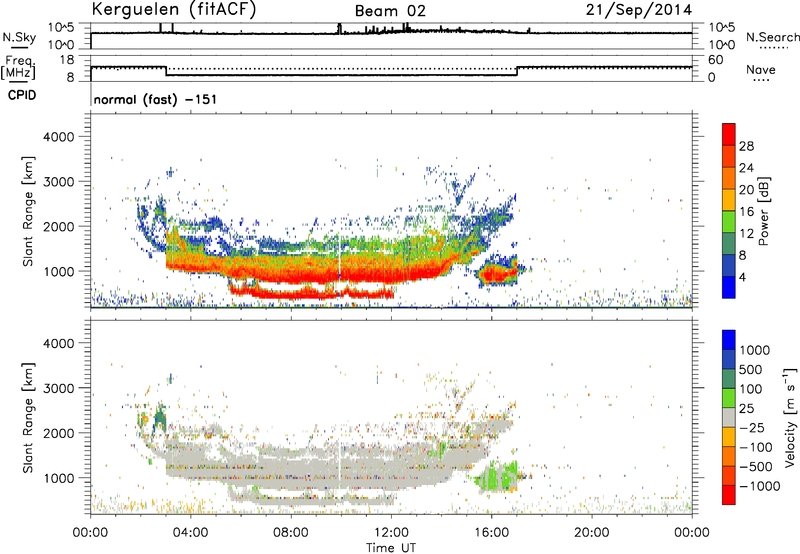Click the velocity panel 'Slant Range [km]' label
The width and height of the screenshot is (800, 554).
pos(28,418)
